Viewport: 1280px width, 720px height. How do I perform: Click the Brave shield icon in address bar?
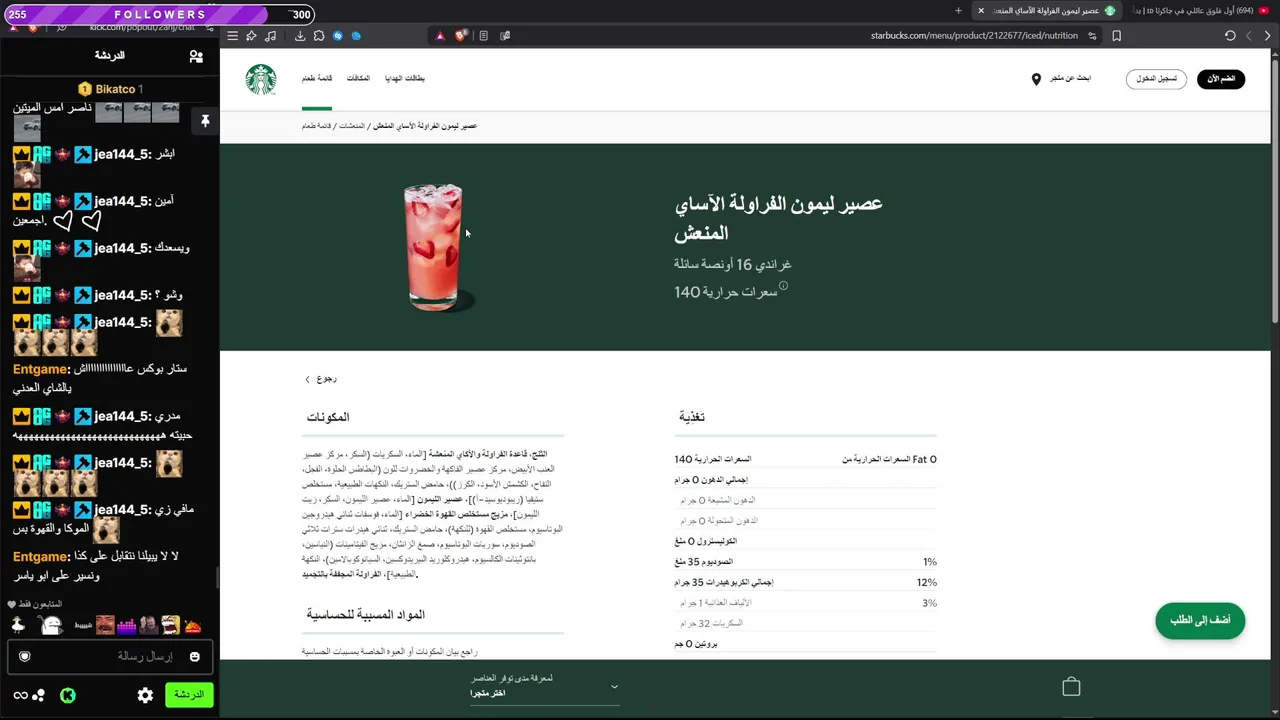coord(460,36)
